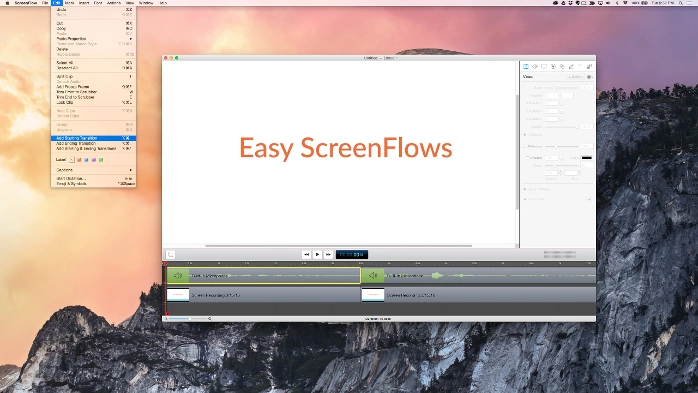Click the shadow color black swatch
The width and height of the screenshot is (698, 393).
coord(587,158)
